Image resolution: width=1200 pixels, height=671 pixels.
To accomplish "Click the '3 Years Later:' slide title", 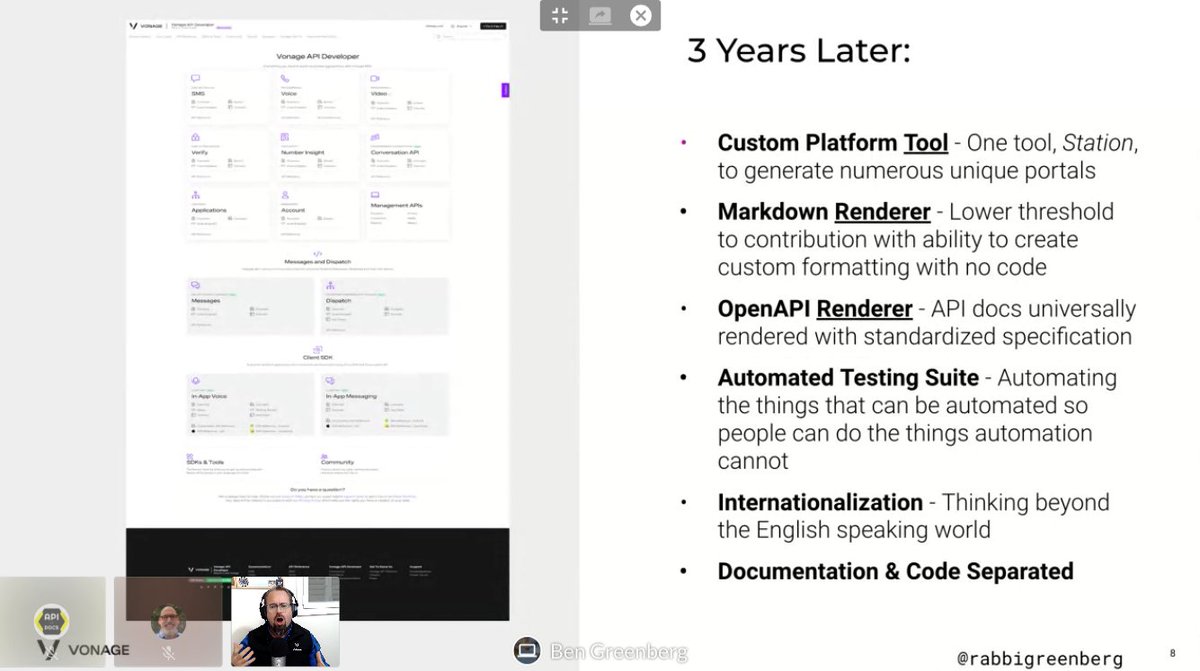I will pos(798,52).
